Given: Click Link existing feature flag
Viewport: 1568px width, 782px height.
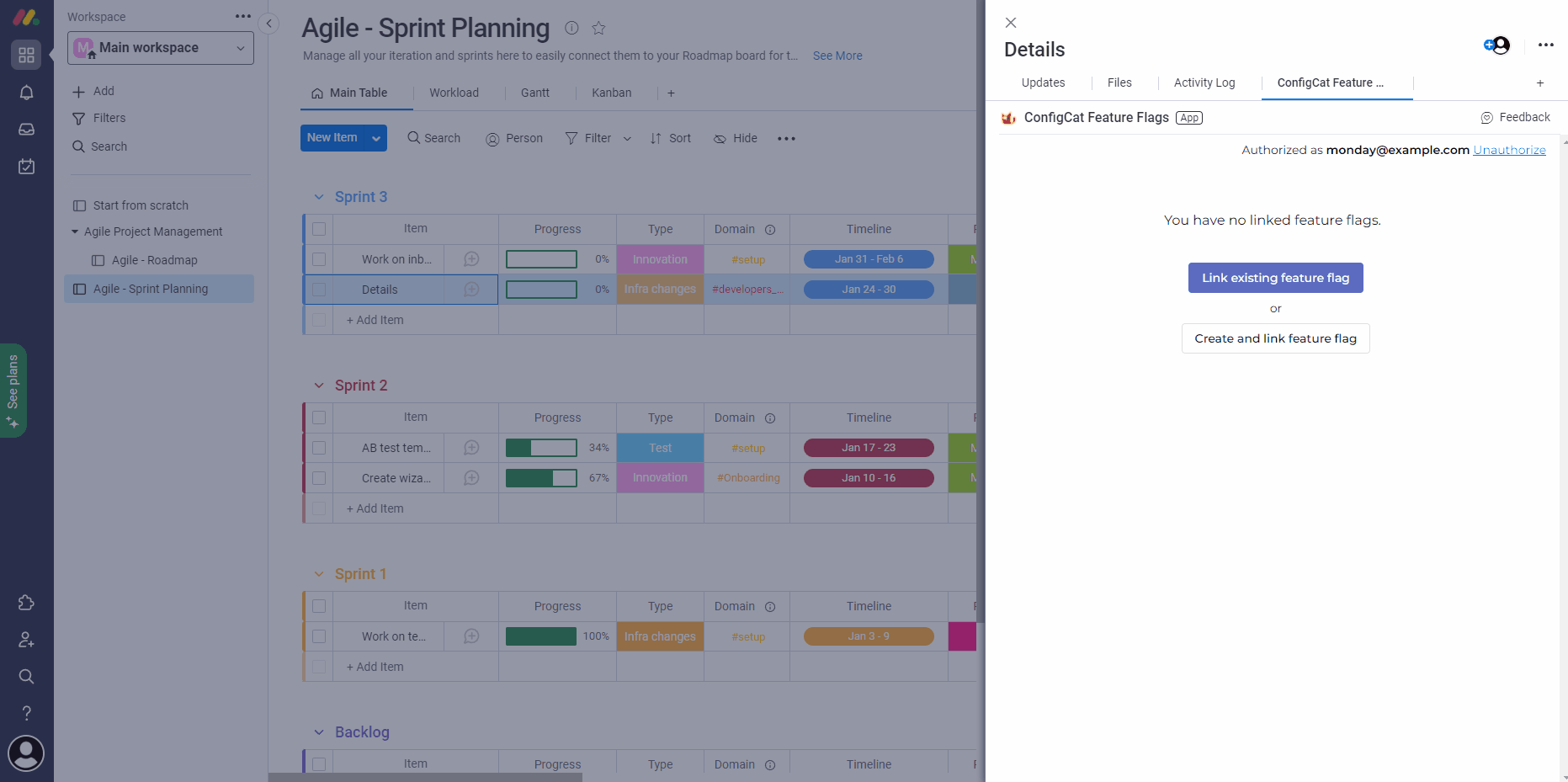Looking at the screenshot, I should click(1275, 277).
